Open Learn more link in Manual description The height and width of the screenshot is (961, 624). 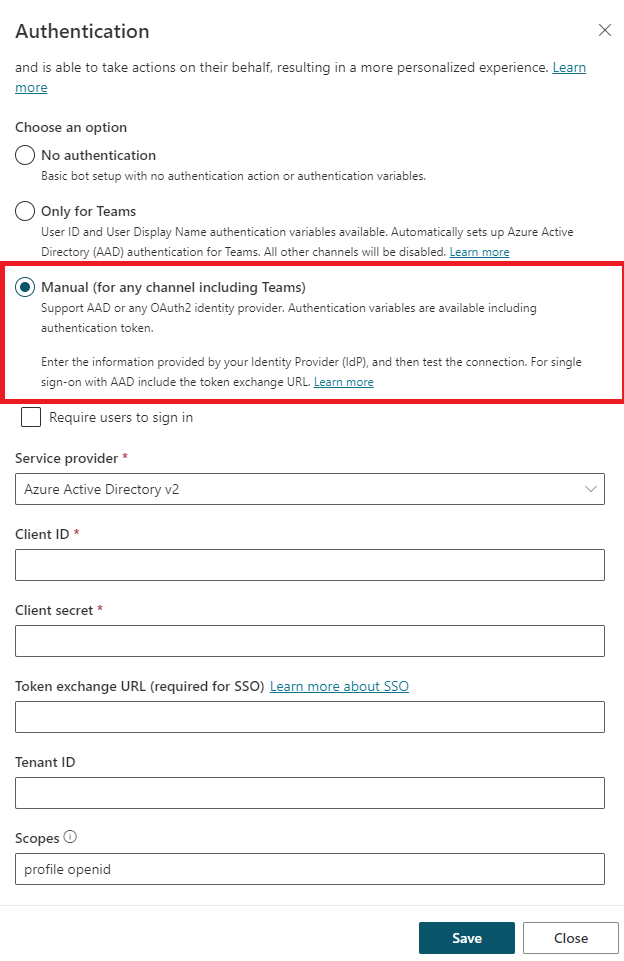click(x=343, y=382)
